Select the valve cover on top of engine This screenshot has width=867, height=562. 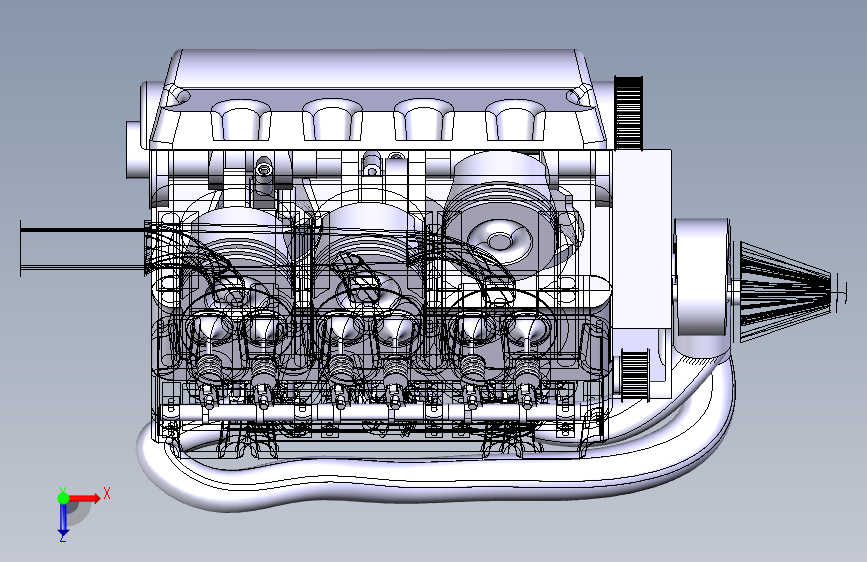coord(379,100)
